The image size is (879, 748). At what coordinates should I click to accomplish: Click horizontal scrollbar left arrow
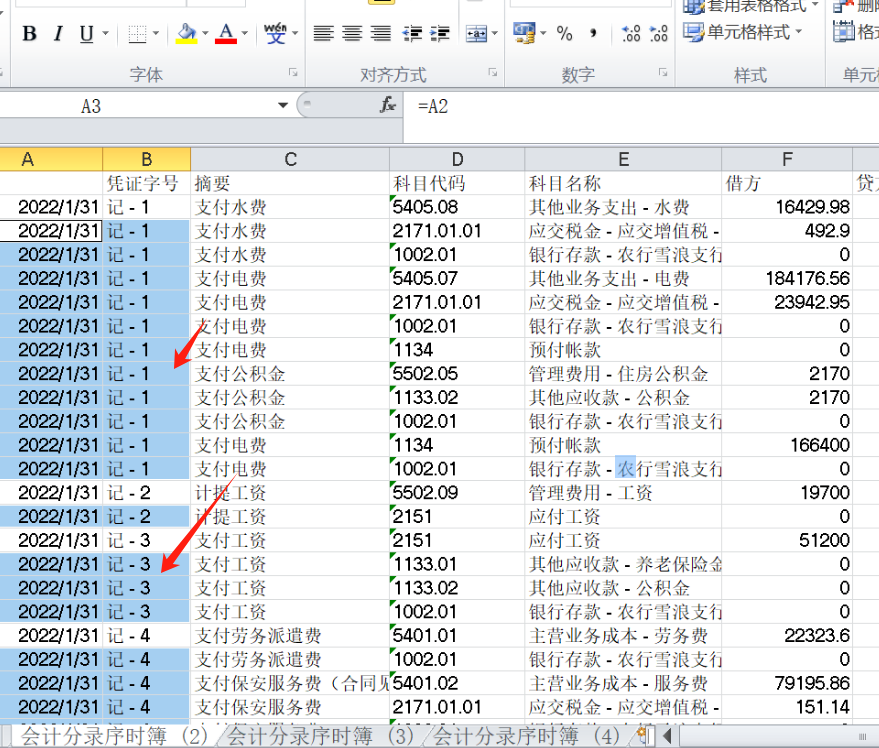click(667, 735)
